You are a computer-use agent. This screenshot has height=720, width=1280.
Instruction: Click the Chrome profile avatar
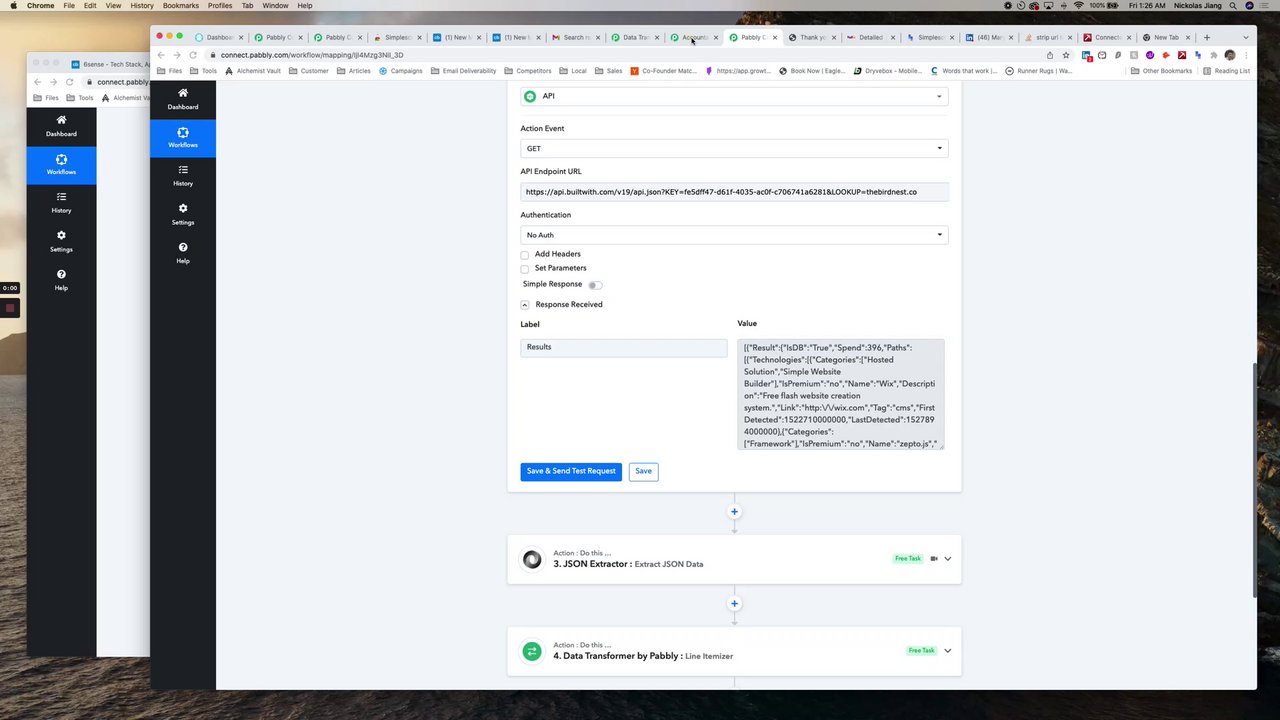pyautogui.click(x=1230, y=55)
